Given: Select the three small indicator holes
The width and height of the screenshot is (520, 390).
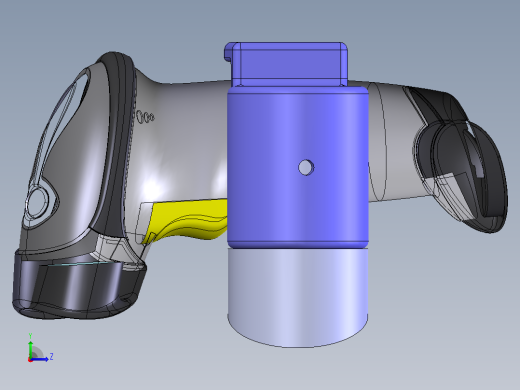Looking at the screenshot, I should tap(145, 117).
